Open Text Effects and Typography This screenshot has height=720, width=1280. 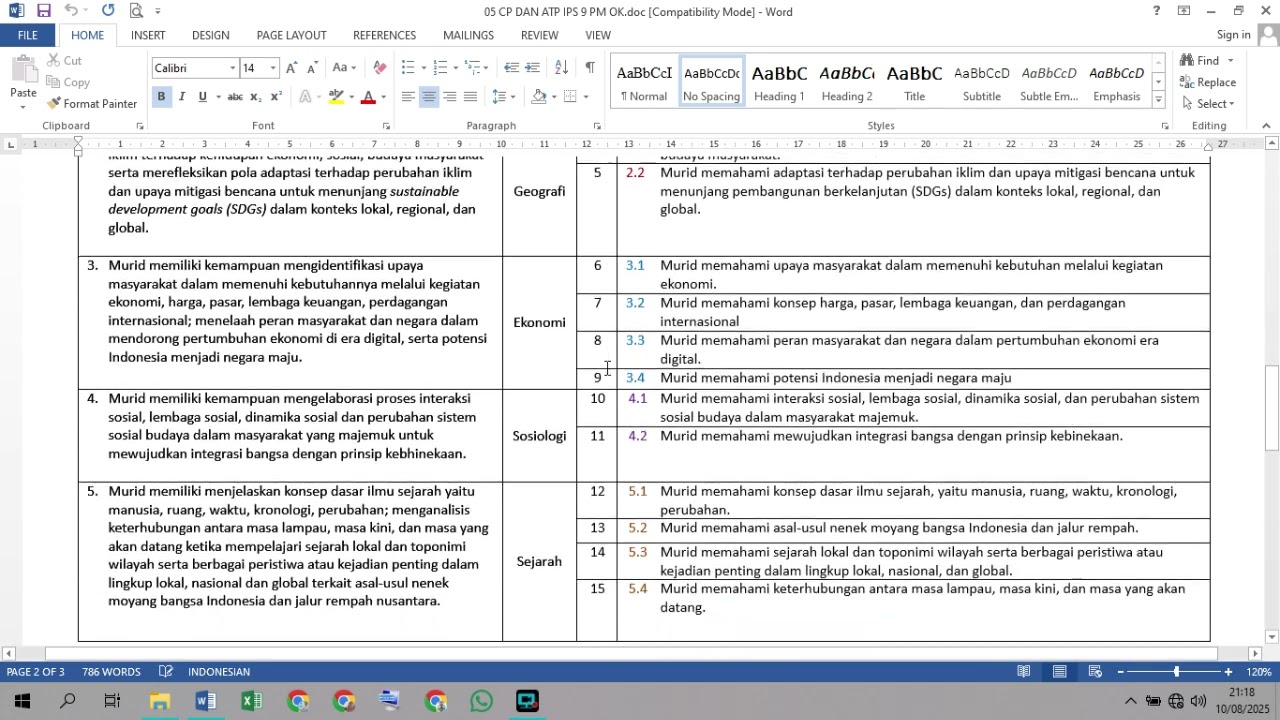pos(306,97)
